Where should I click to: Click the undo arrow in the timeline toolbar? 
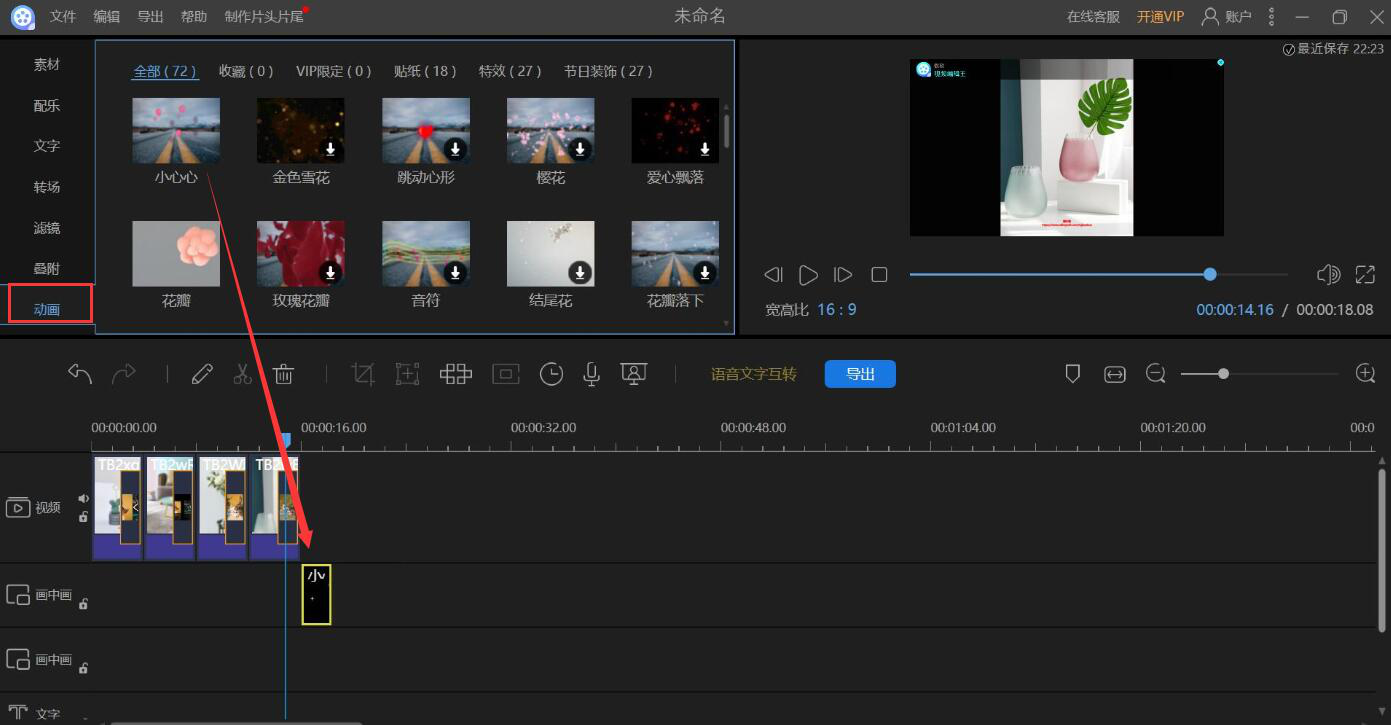click(x=80, y=374)
